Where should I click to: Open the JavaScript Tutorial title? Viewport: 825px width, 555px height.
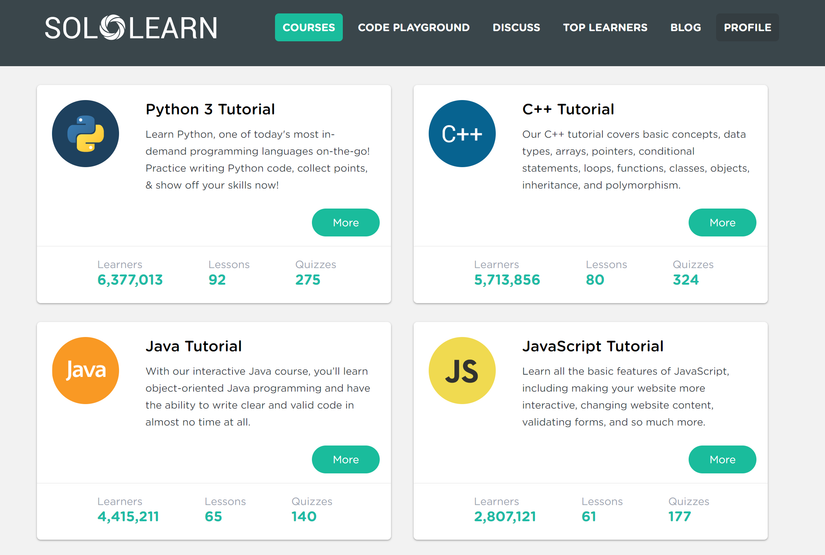tap(592, 346)
